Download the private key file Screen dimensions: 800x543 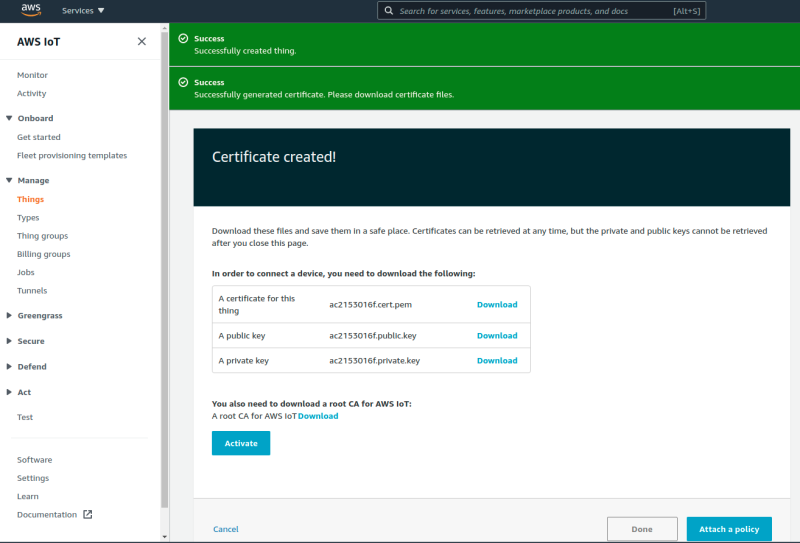(x=497, y=360)
